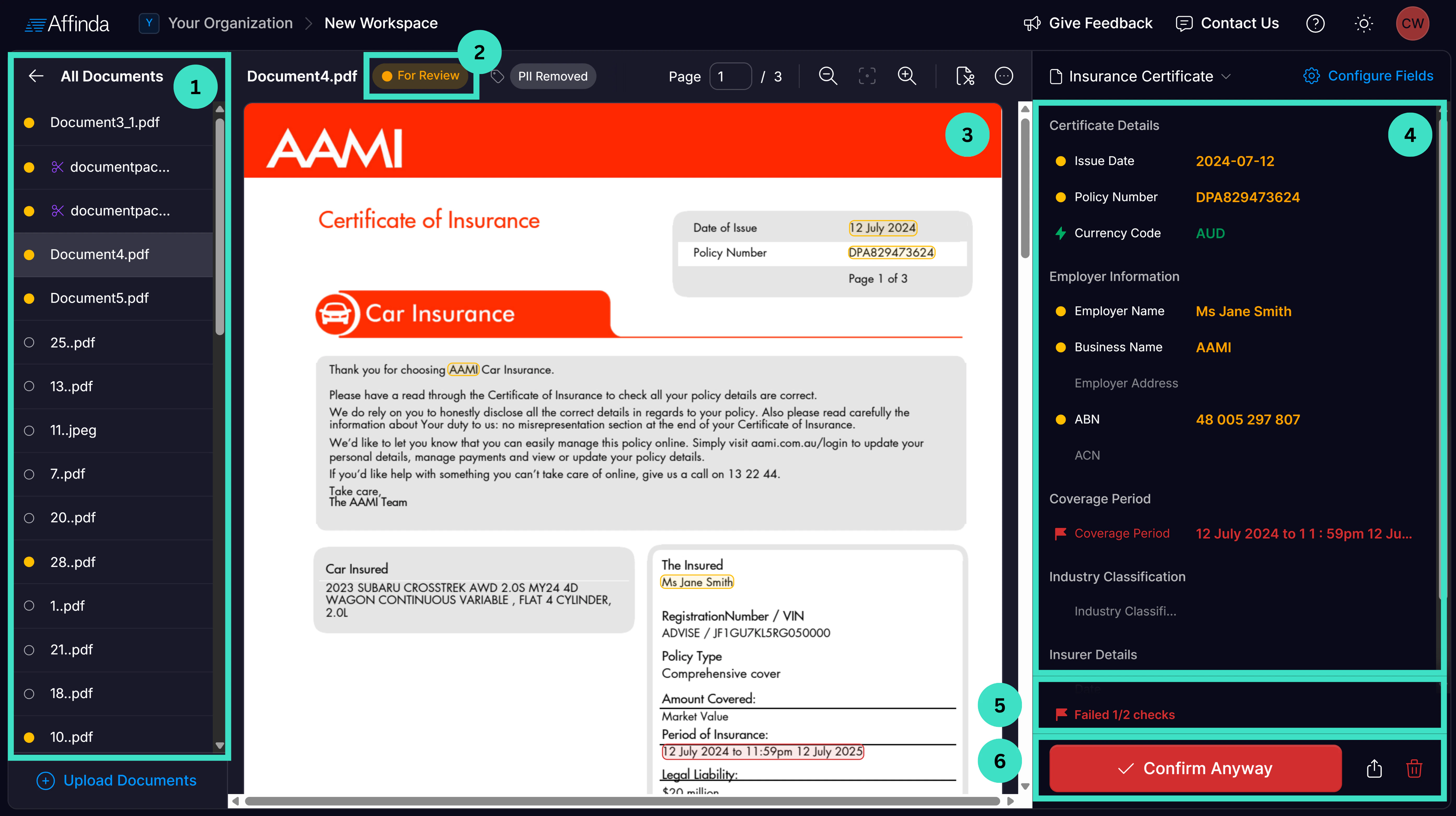This screenshot has height=816, width=1456.
Task: Select the status circle beside 25..pdf
Action: (29, 343)
